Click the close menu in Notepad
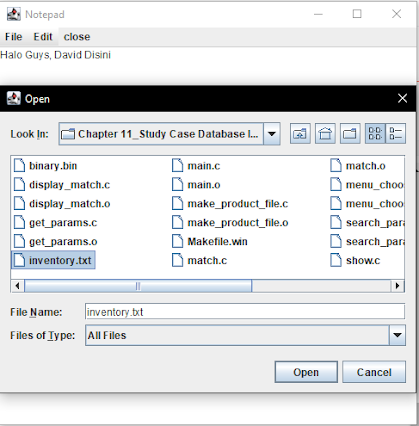The image size is (419, 426). click(77, 37)
